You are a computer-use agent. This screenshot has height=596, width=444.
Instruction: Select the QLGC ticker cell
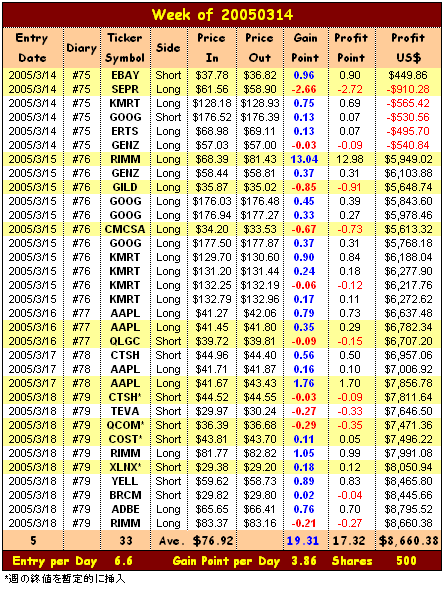tap(125, 341)
